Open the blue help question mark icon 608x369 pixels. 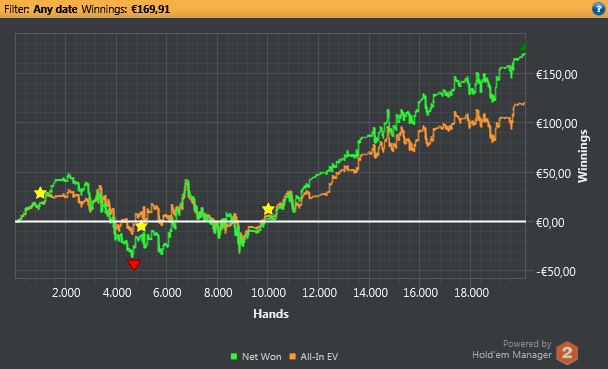599,9
